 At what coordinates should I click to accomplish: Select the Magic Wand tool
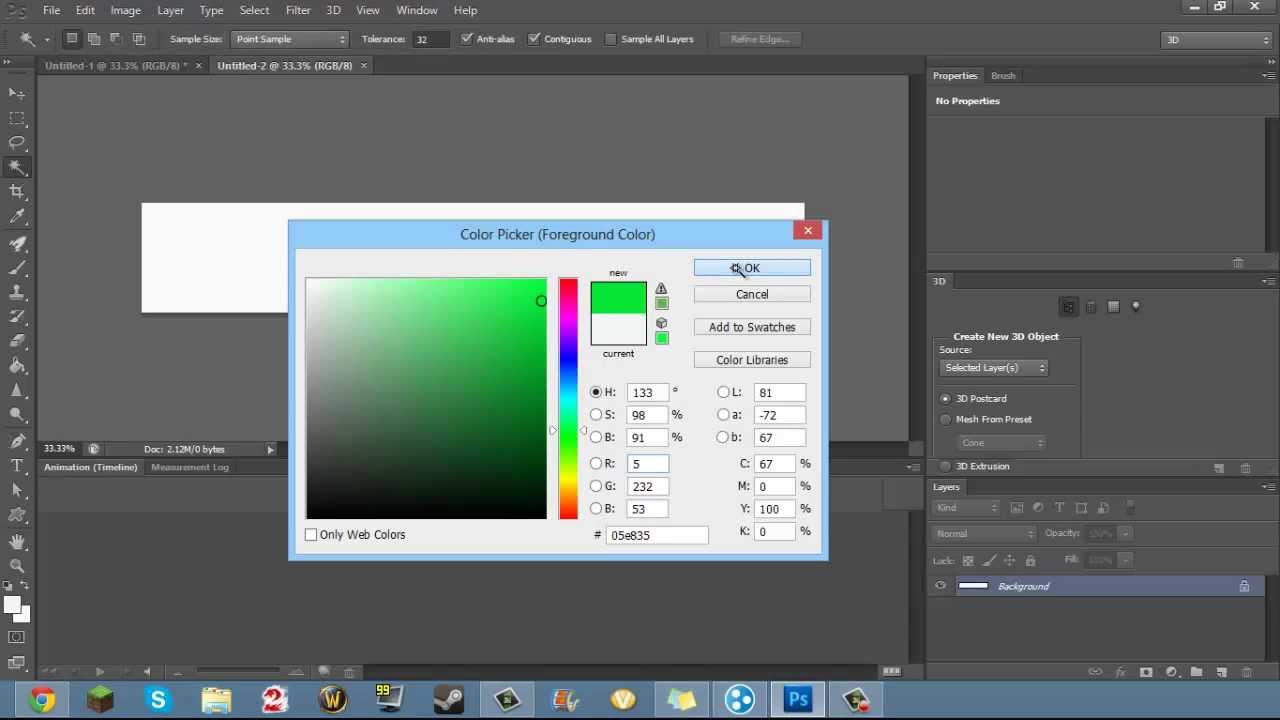coord(17,167)
